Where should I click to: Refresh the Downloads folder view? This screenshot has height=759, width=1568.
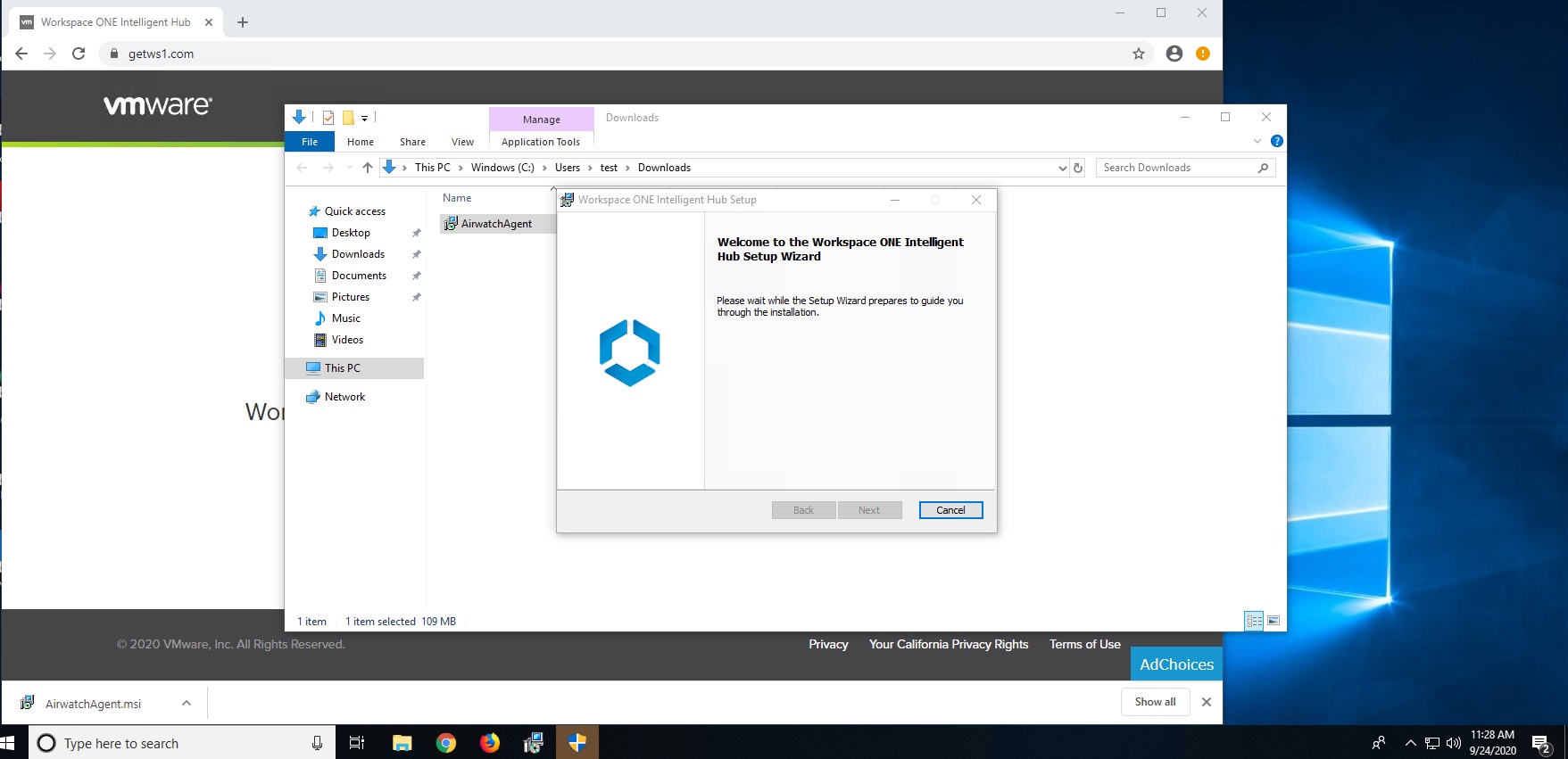pos(1078,168)
